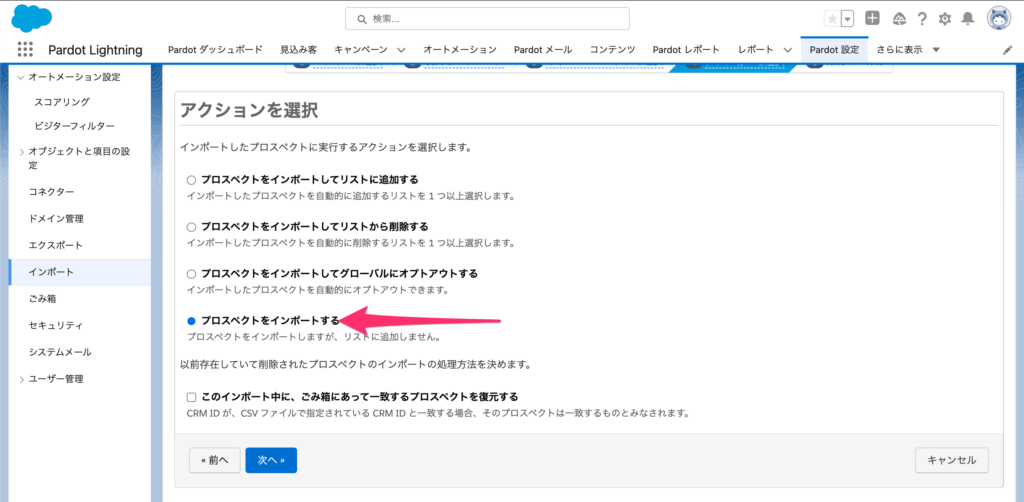The height and width of the screenshot is (502, 1024).
Task: Open スコアリング in the sidebar
Action: 62,102
